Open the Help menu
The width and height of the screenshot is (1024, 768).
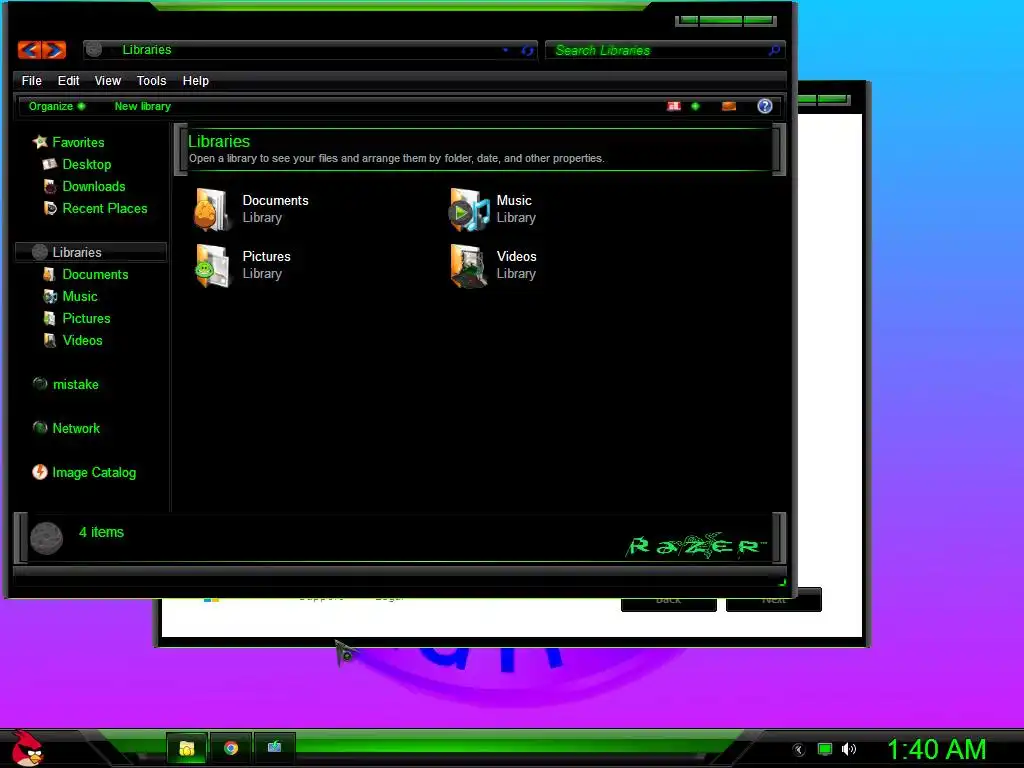195,81
